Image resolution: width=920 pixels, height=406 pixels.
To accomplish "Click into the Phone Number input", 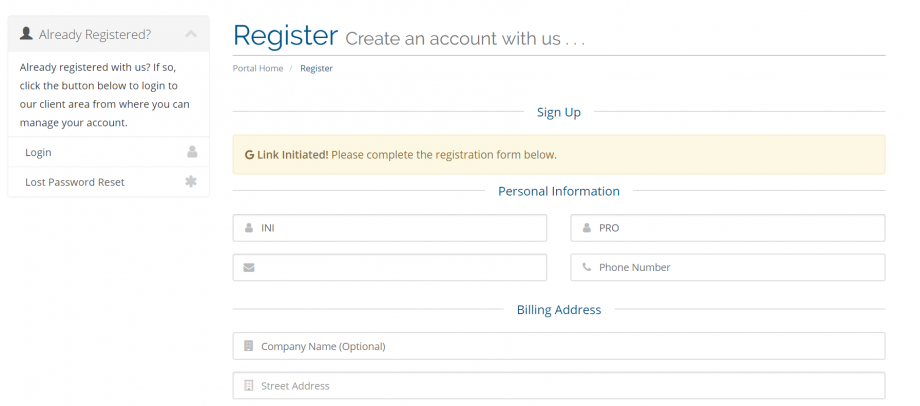I will point(738,267).
